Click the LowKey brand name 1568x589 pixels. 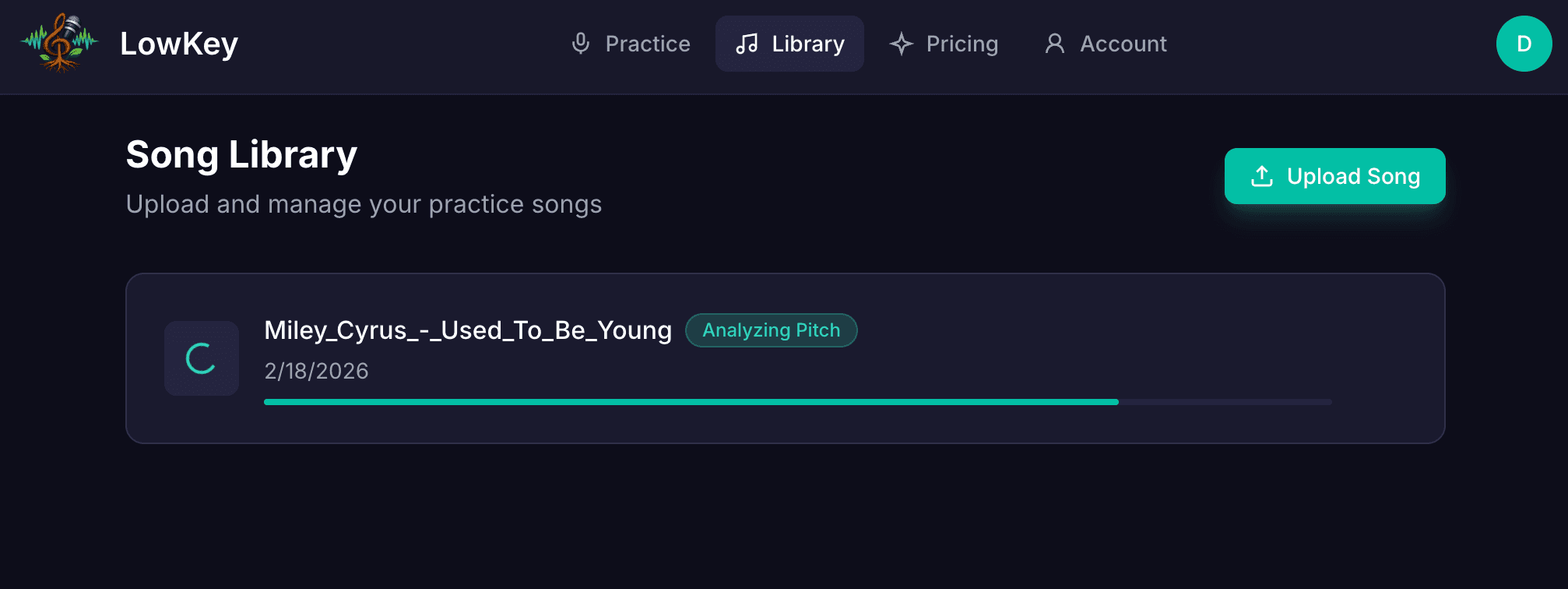coord(179,44)
